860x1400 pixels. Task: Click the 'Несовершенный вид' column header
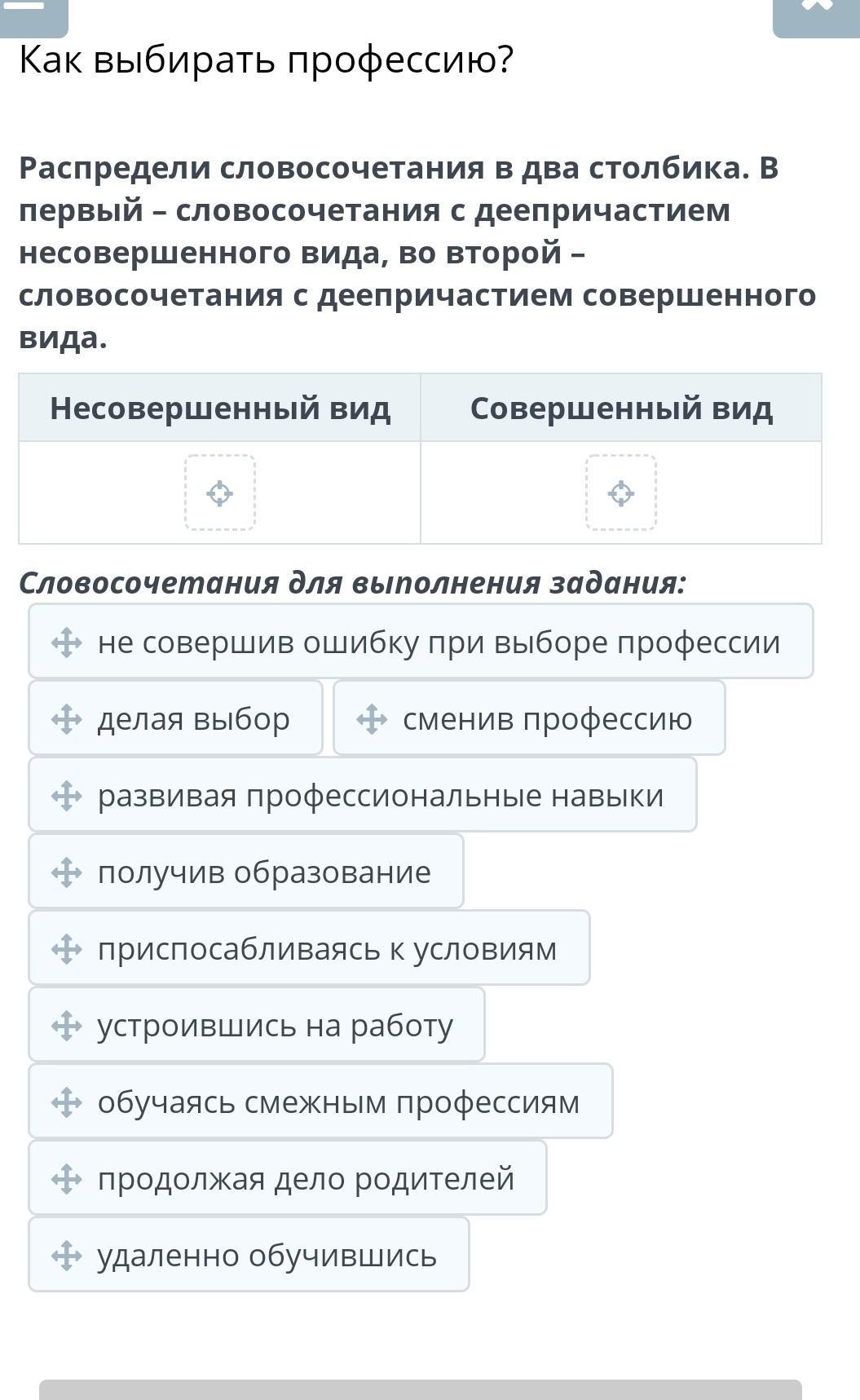(220, 408)
